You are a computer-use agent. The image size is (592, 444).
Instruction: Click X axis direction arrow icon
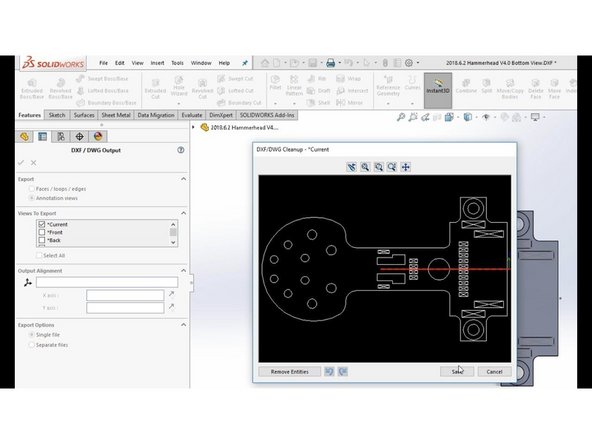click(x=171, y=294)
